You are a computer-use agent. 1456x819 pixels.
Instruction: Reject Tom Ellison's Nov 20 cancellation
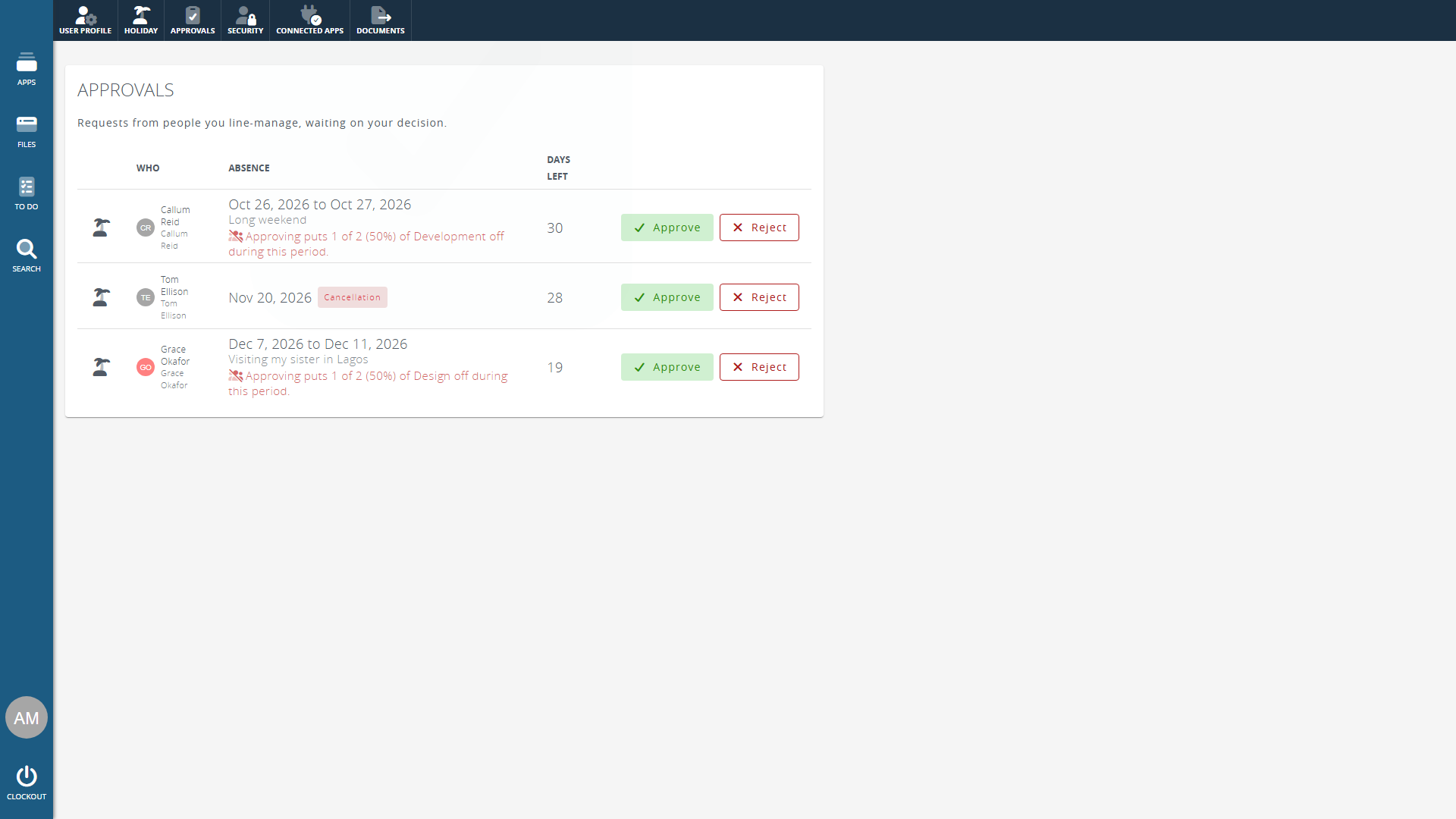[x=759, y=297]
